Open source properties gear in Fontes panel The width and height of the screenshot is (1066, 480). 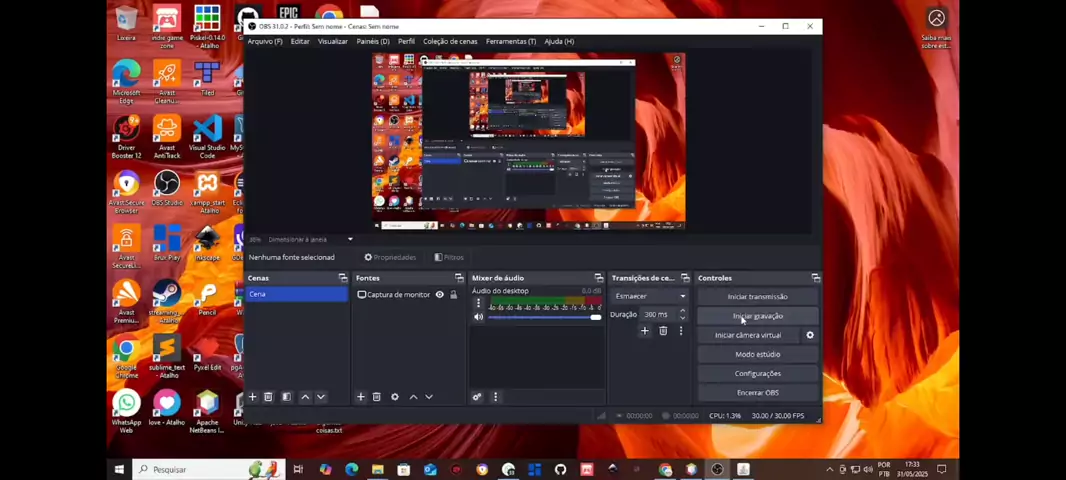click(395, 397)
